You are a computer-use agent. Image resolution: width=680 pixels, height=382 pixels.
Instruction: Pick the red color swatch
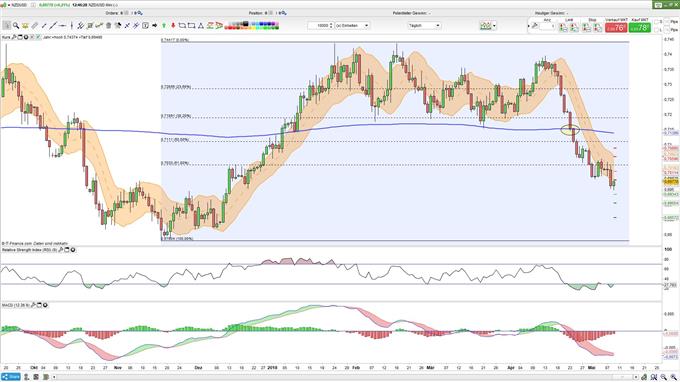(230, 28)
